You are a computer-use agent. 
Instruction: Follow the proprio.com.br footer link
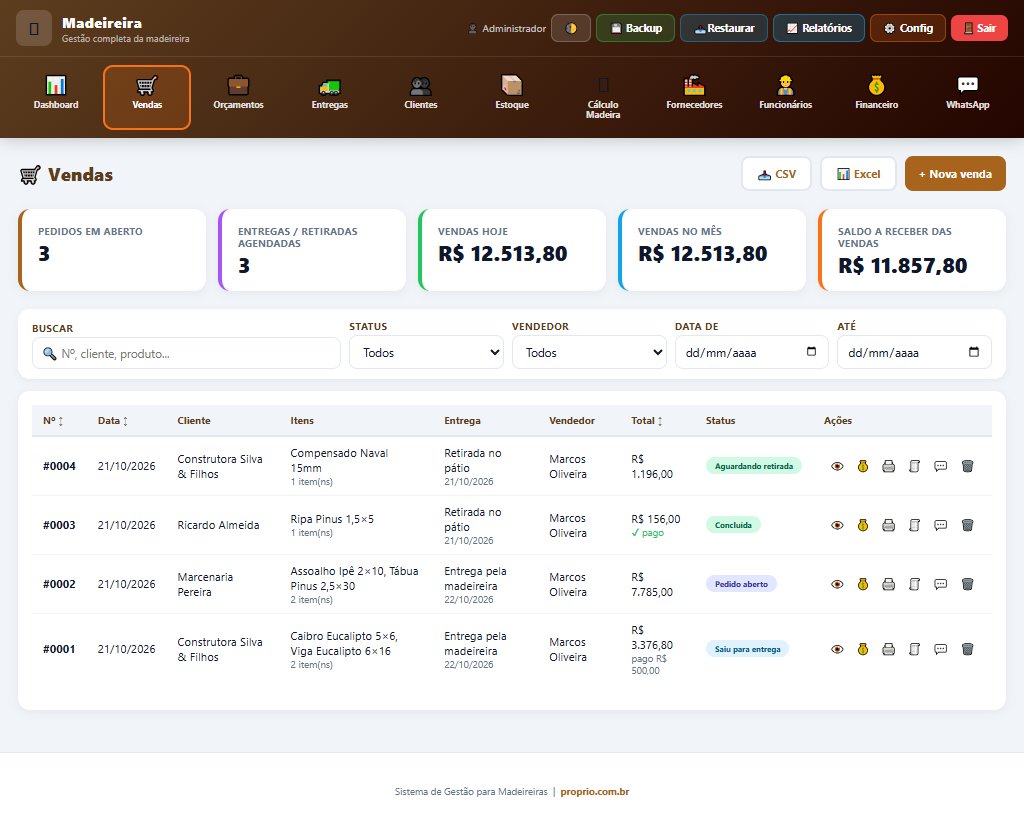point(594,791)
